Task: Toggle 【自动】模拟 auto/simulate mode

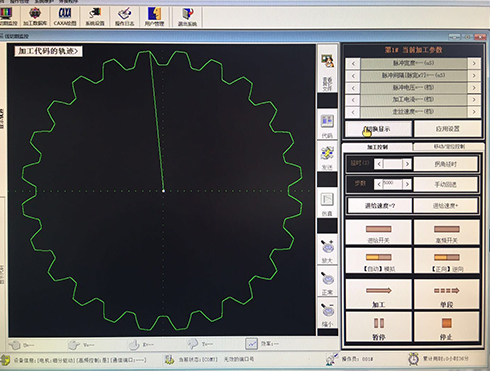Action: [x=379, y=261]
